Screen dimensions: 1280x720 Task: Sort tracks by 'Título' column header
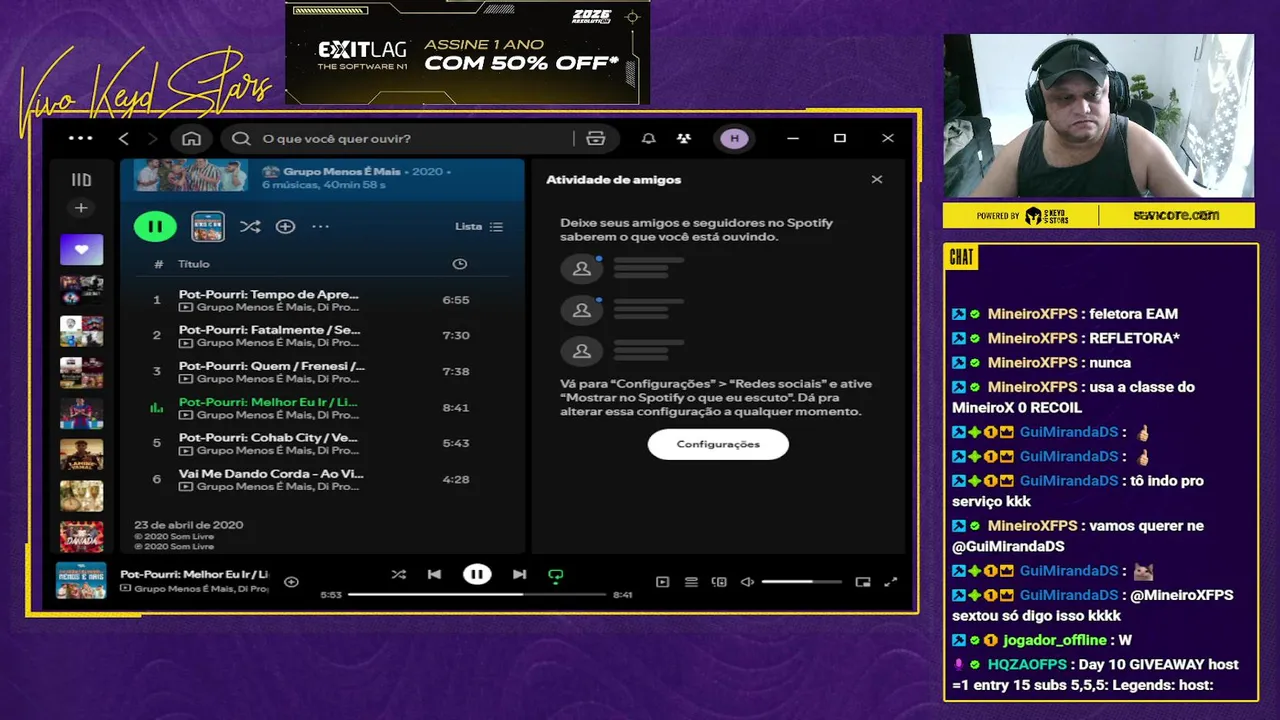point(194,264)
